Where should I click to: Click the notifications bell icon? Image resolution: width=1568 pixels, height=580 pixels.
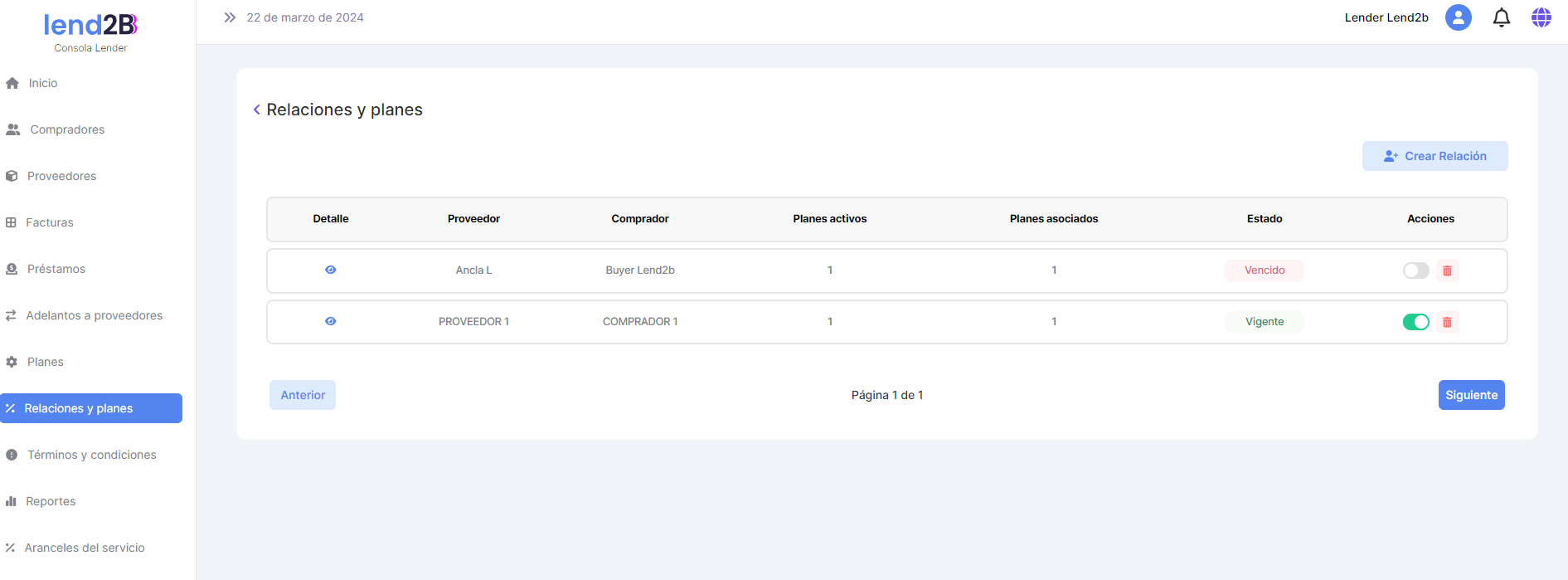coord(1501,17)
